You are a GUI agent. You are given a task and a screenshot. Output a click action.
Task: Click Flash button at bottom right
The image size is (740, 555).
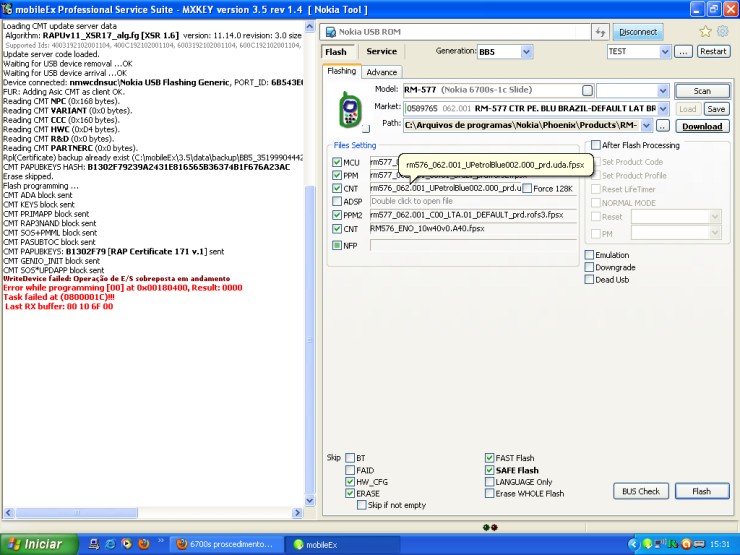click(x=702, y=491)
